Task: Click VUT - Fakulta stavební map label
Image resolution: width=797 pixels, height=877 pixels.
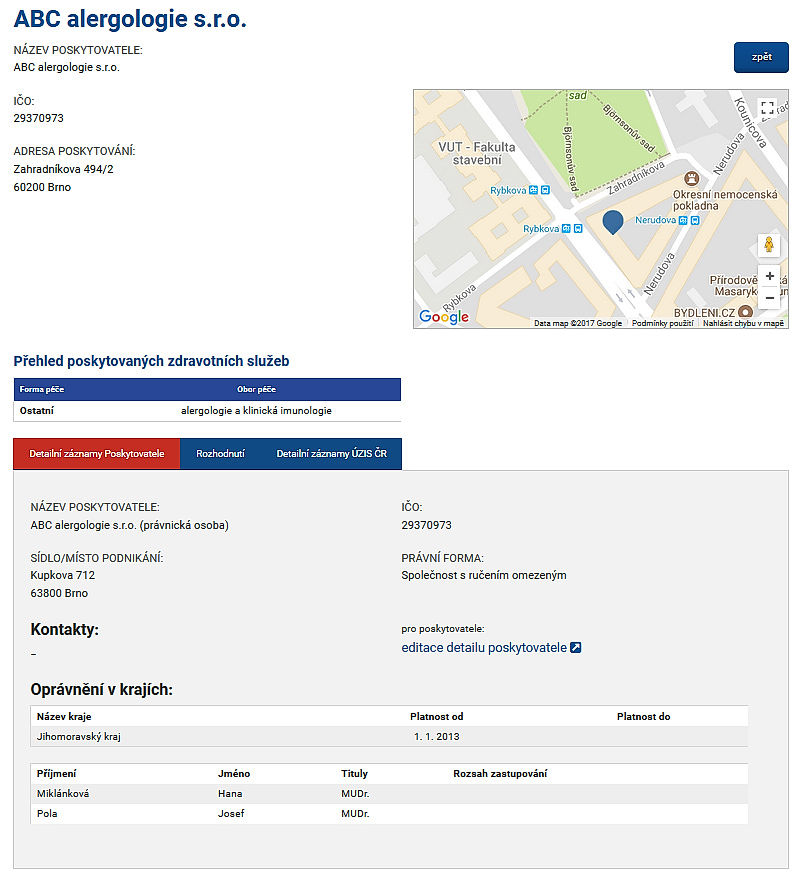Action: click(477, 153)
